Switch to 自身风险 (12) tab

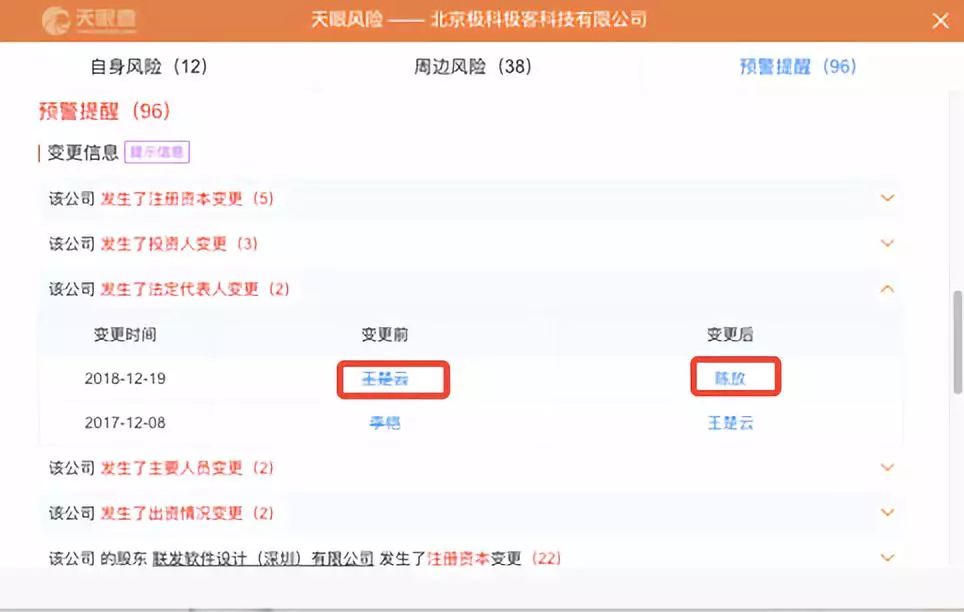[148, 67]
